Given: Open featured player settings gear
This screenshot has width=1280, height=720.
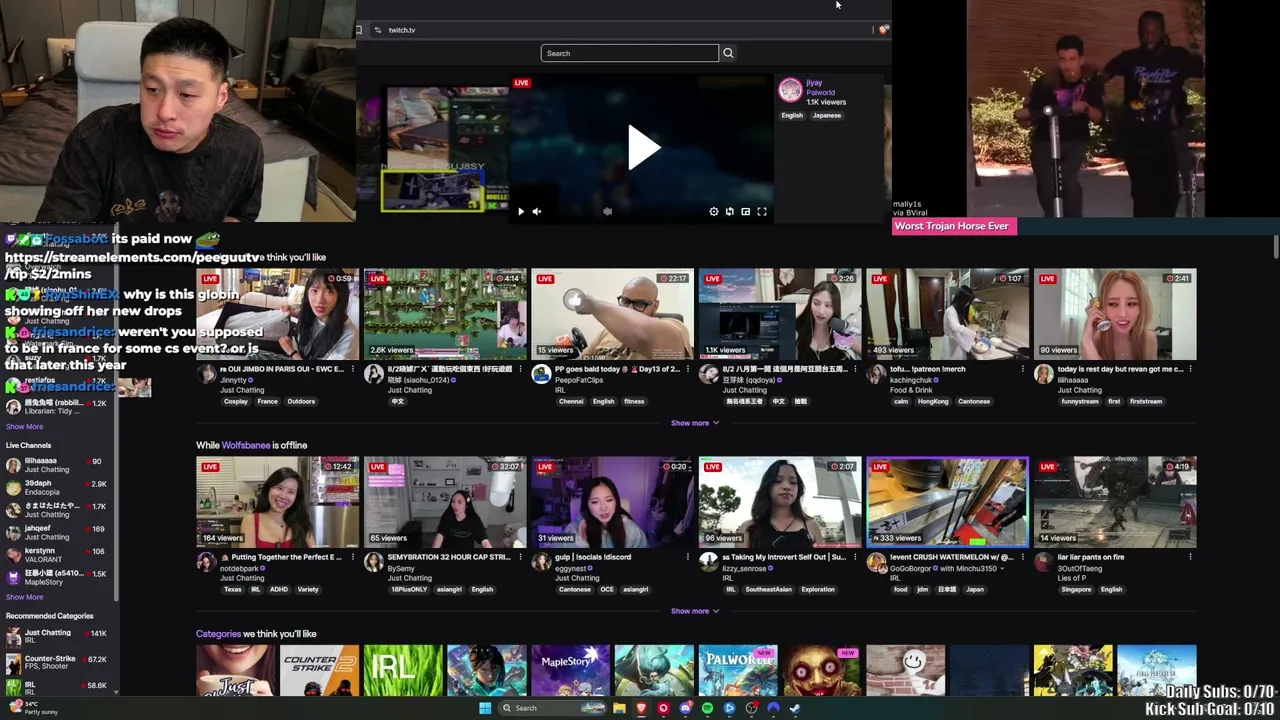Looking at the screenshot, I should pos(713,212).
